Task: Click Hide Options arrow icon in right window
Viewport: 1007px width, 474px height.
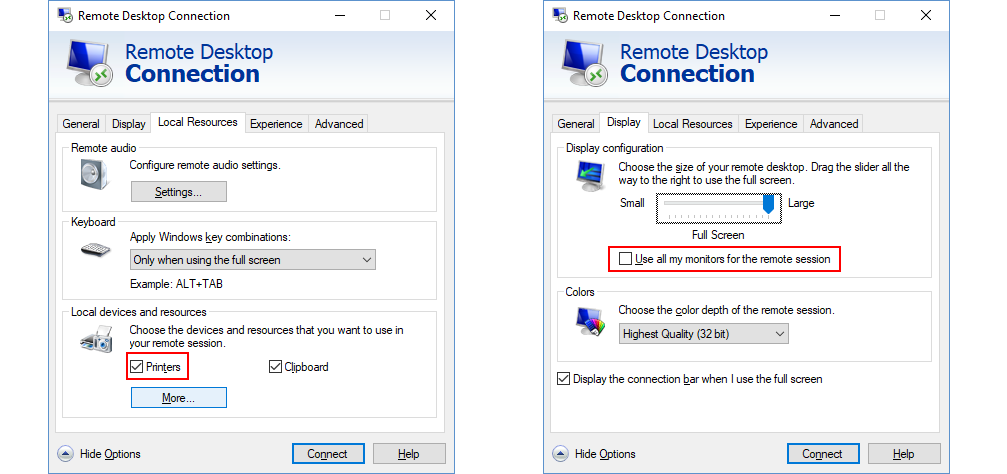Action: coord(561,454)
